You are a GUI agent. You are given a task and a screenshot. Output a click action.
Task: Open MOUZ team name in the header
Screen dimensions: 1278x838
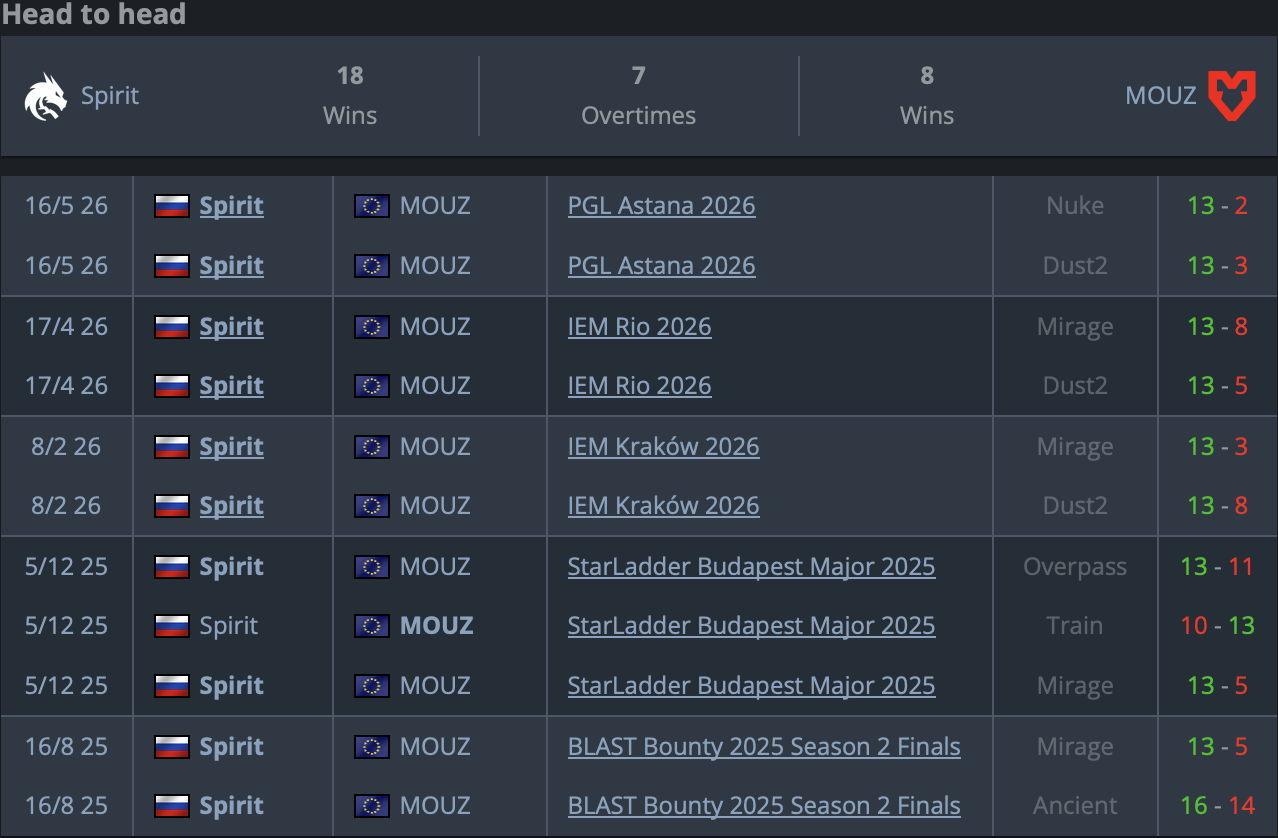point(1161,96)
